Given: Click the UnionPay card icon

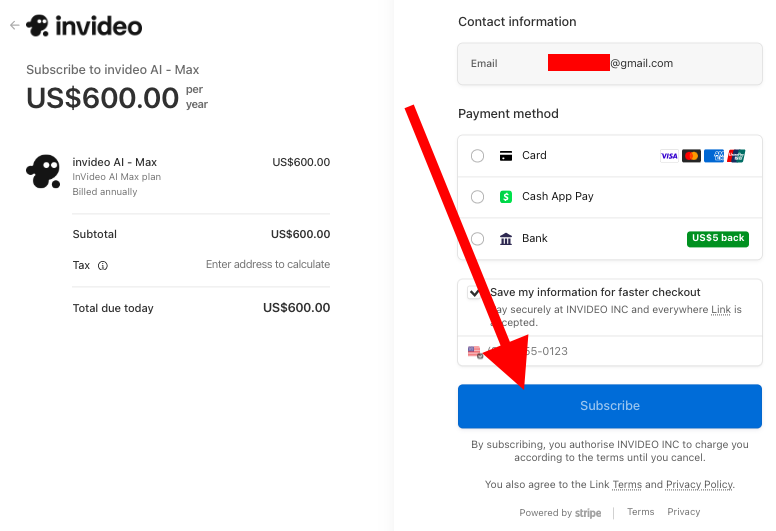Looking at the screenshot, I should tap(737, 156).
